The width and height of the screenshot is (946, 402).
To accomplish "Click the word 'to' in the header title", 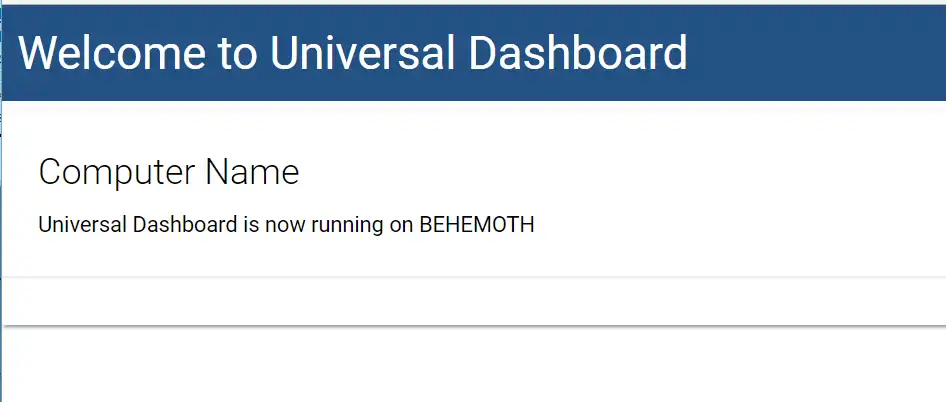I will [238, 54].
